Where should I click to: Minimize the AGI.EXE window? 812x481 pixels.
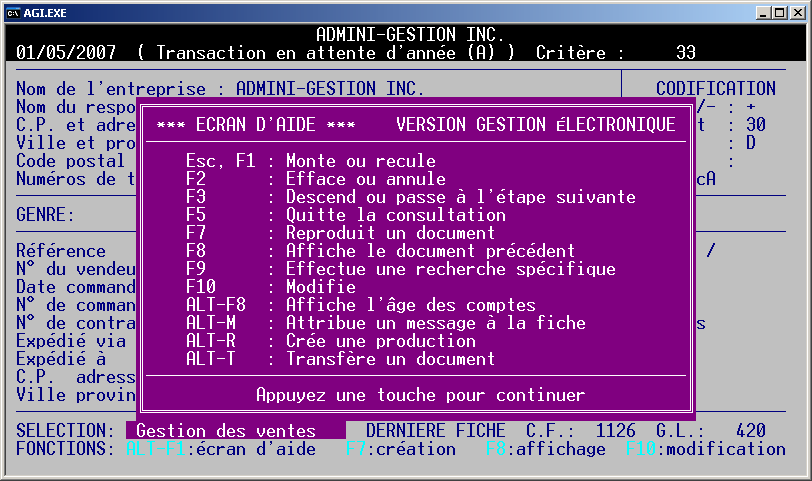coord(757,12)
